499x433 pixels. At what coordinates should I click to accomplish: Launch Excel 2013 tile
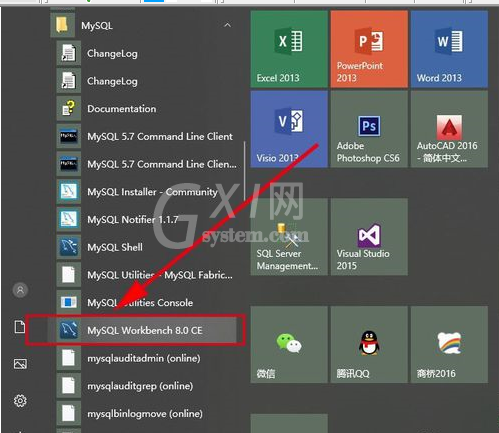pos(289,49)
